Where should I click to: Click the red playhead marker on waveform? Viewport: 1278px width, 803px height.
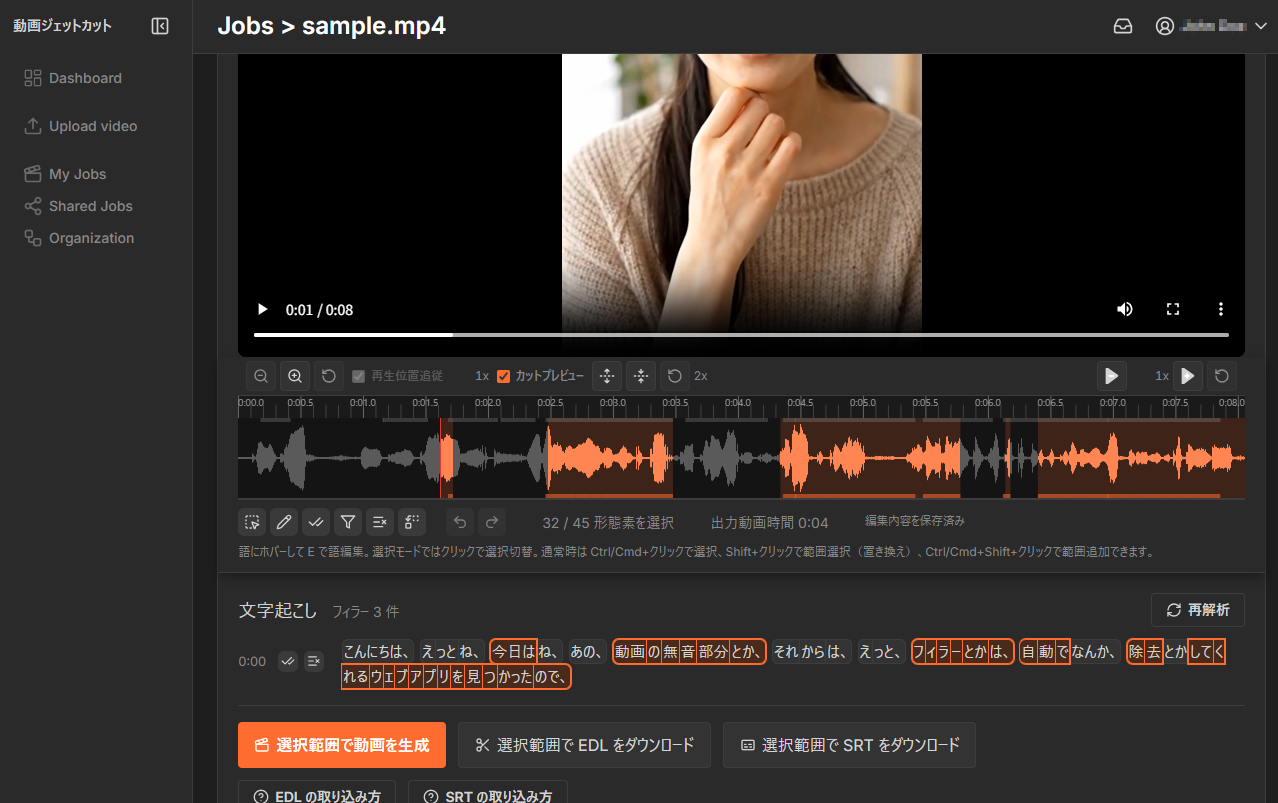pos(440,457)
